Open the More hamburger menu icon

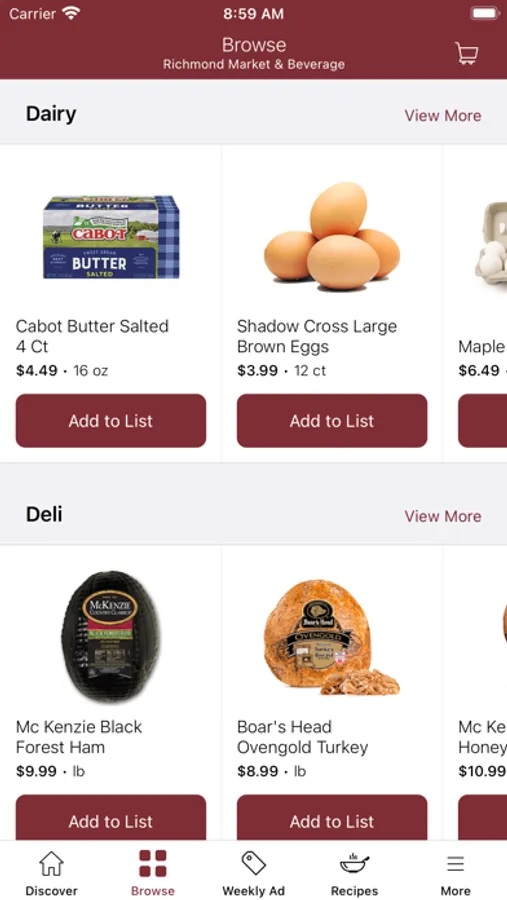(455, 863)
